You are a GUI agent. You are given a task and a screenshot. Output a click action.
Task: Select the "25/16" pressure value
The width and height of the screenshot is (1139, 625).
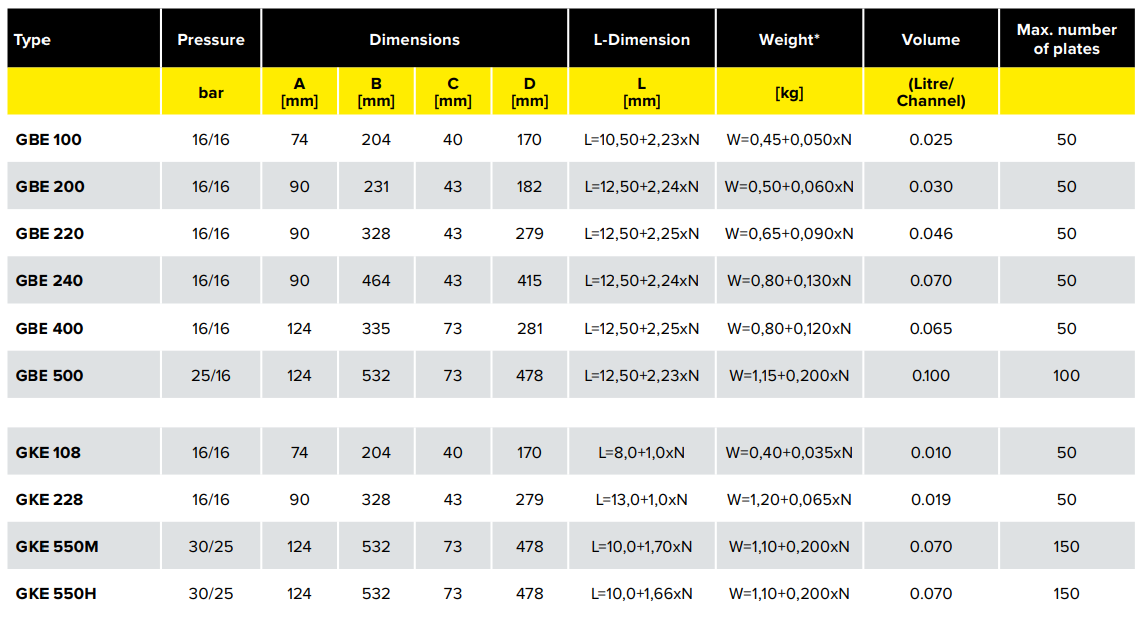(x=211, y=376)
